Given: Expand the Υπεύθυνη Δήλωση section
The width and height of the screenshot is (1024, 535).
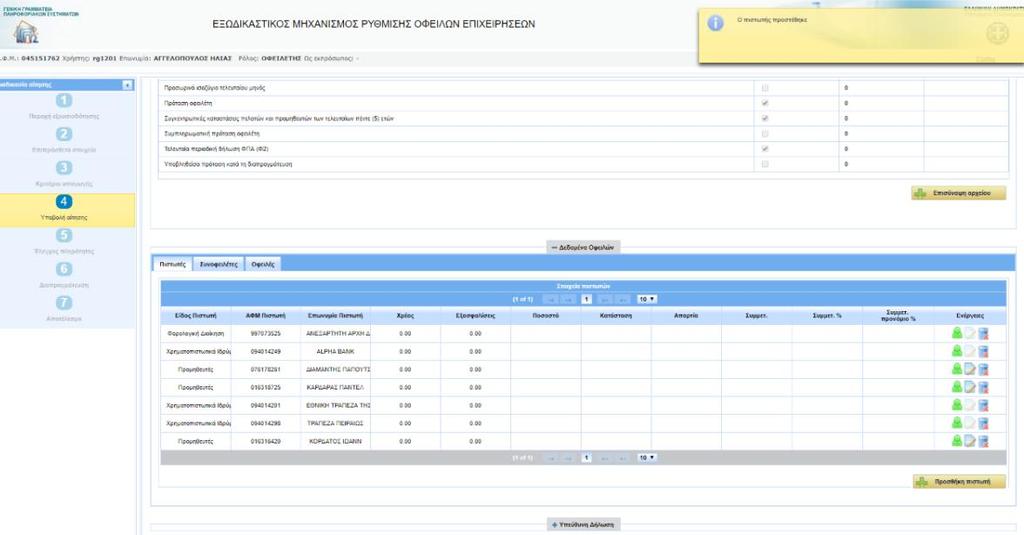Looking at the screenshot, I should coord(583,525).
